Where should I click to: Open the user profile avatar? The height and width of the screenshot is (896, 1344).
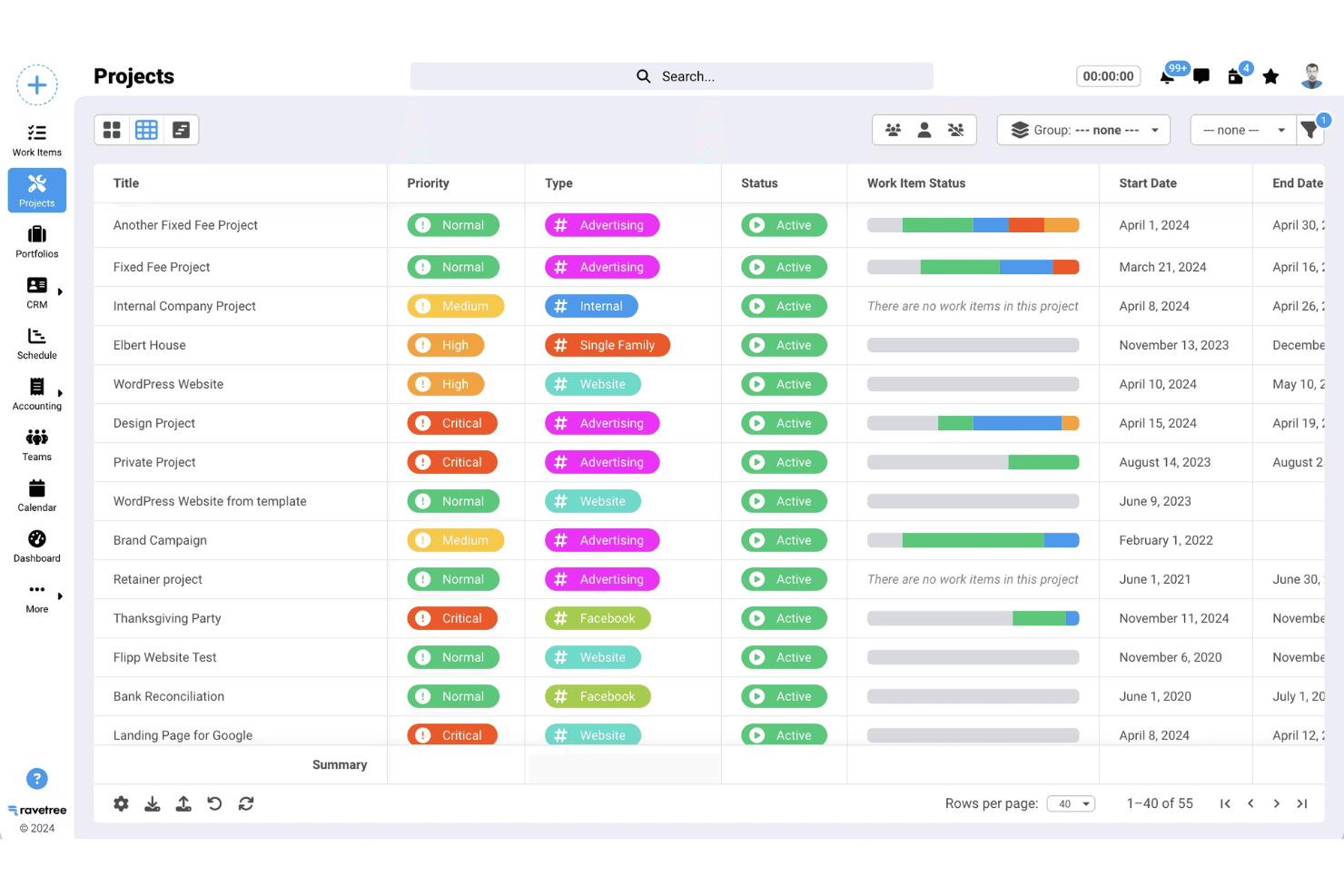tap(1311, 76)
